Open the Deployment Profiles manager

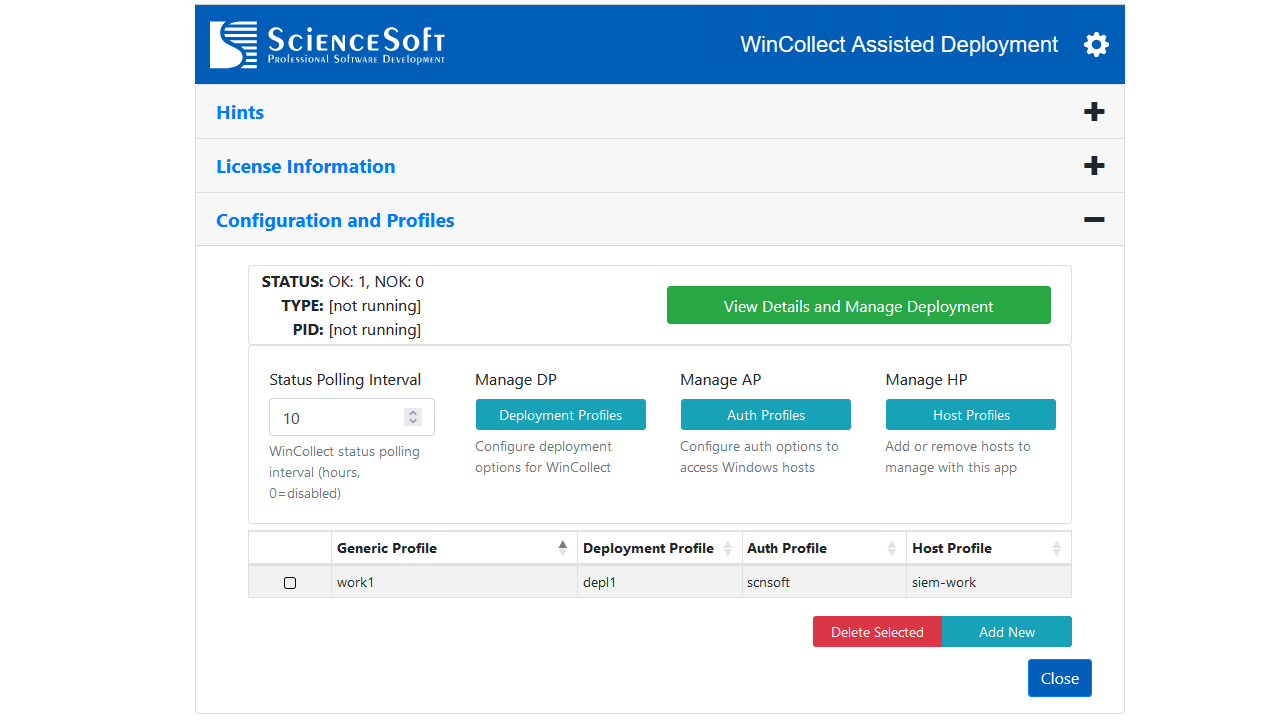pos(560,414)
